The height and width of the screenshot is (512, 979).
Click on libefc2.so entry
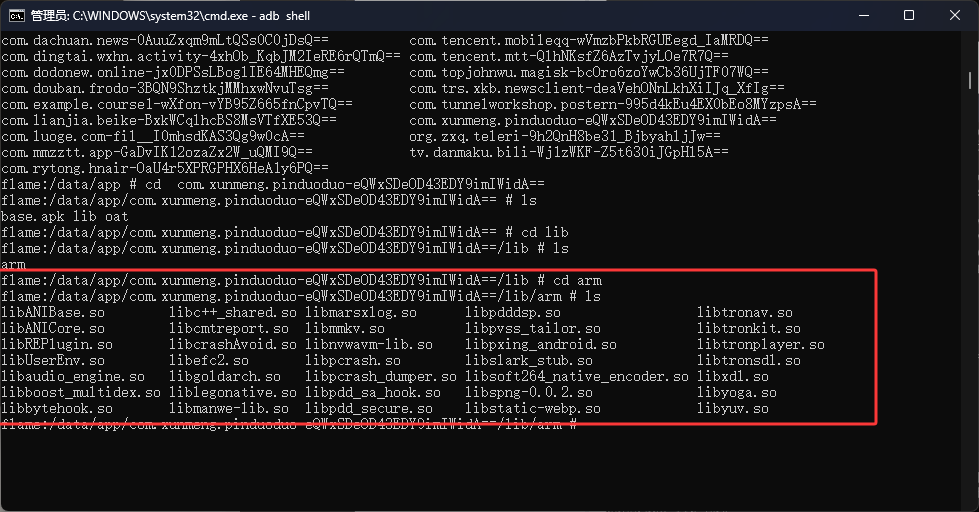(209, 361)
